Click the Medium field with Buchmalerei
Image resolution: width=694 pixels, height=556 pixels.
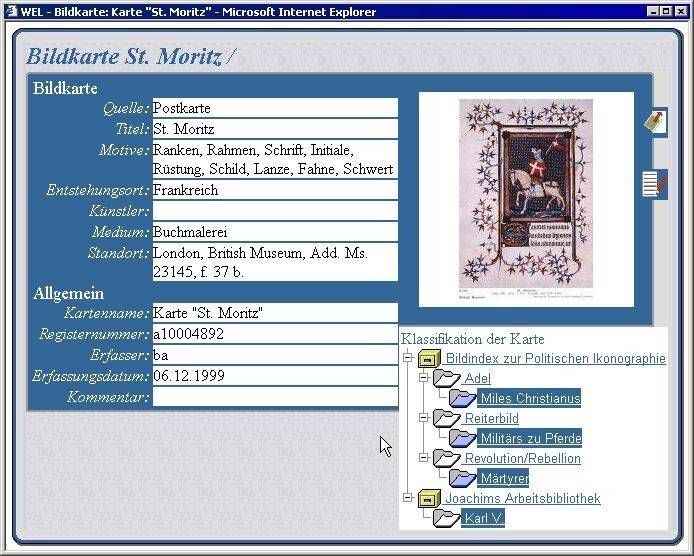click(x=275, y=232)
